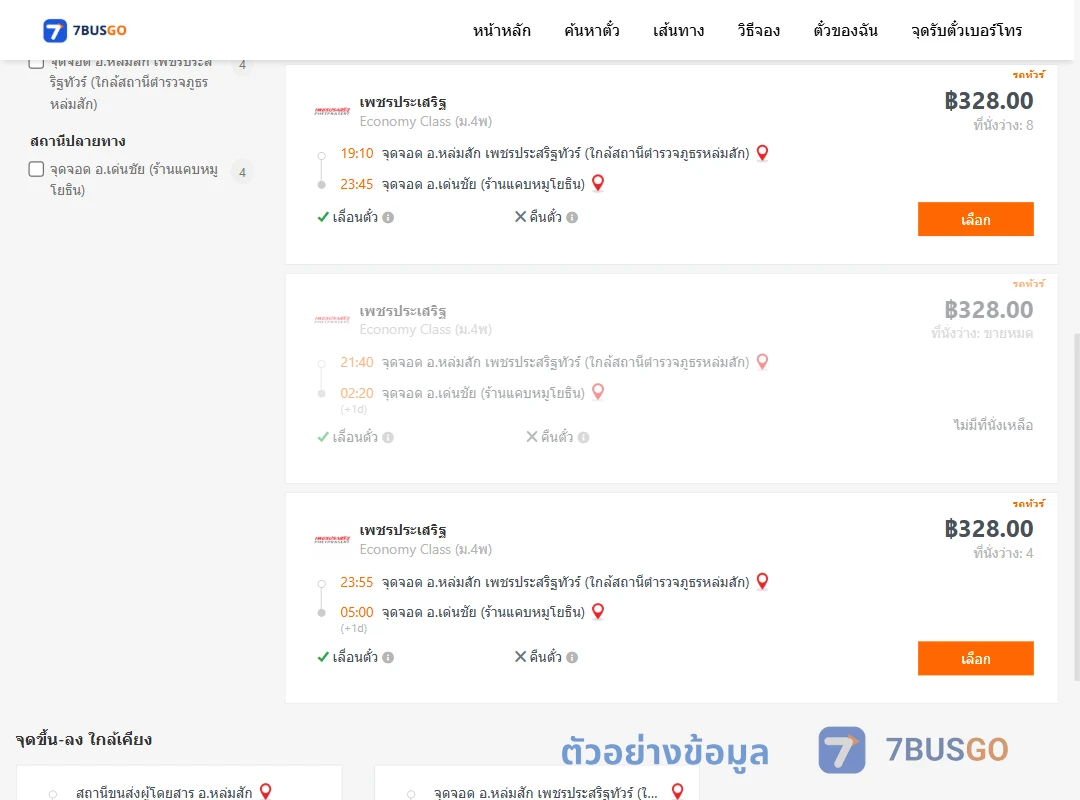The width and height of the screenshot is (1080, 800).
Task: Click the 7BUSGO logo in the header
Action: pyautogui.click(x=85, y=30)
